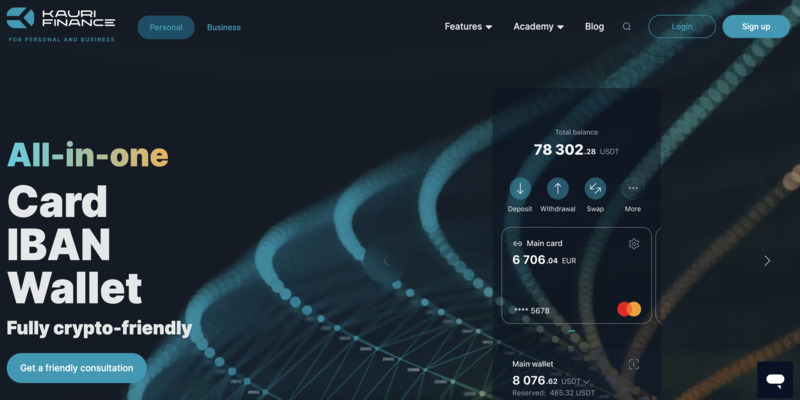Click the Main wallet scan icon
Viewport: 800px width, 400px height.
pos(634,365)
